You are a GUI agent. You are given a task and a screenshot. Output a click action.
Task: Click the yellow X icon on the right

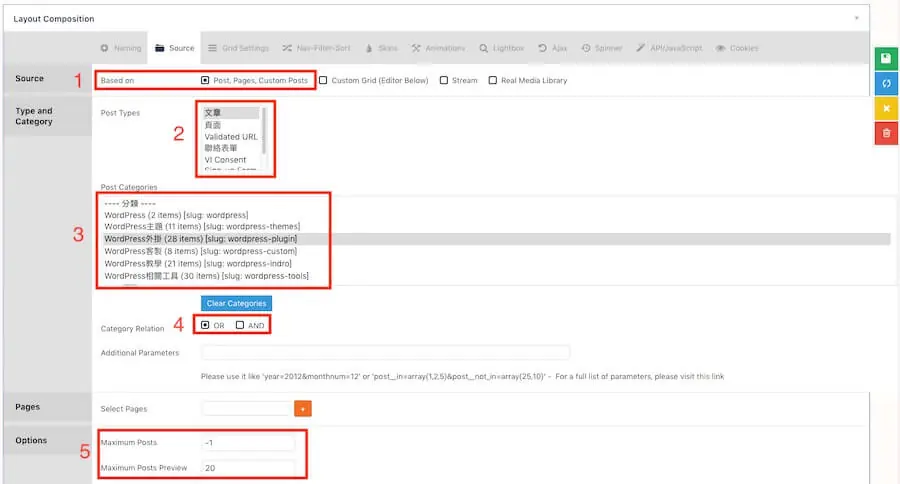point(886,108)
